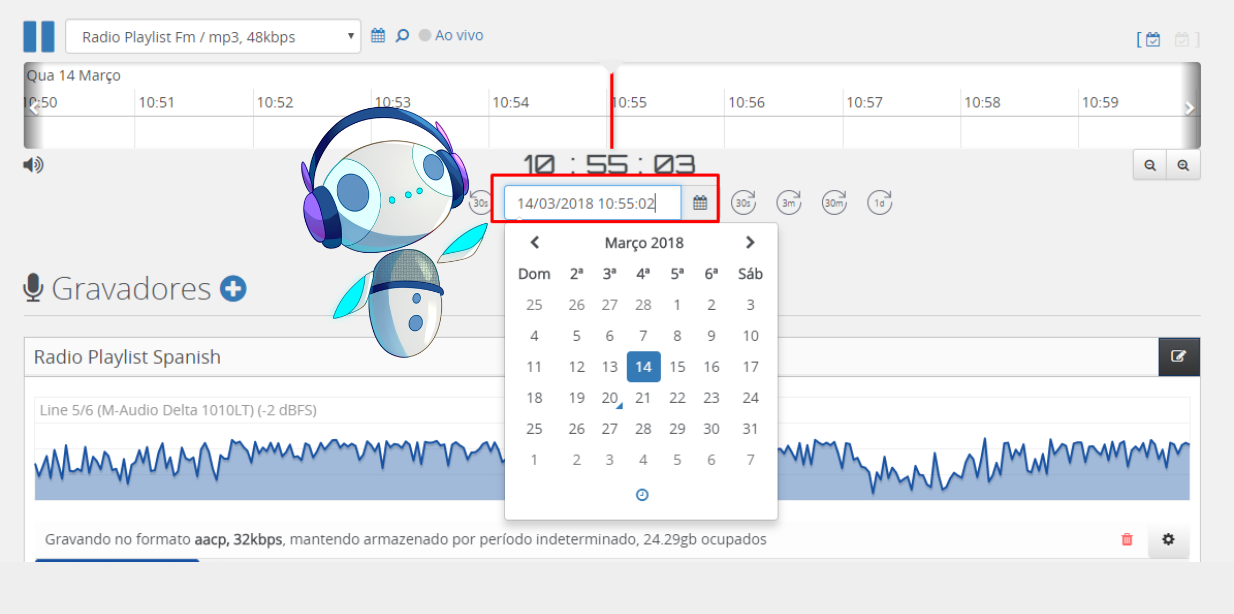Viewport: 1234px width, 614px height.
Task: Select day 15 in the calendar
Action: 677,367
